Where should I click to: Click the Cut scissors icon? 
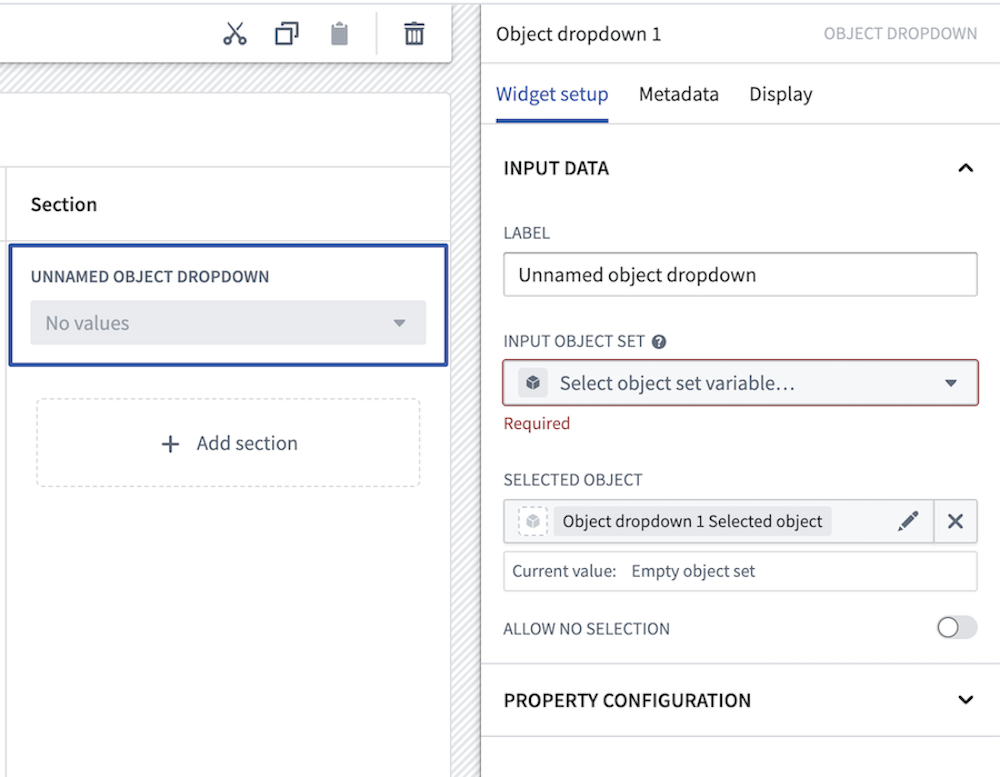(235, 34)
